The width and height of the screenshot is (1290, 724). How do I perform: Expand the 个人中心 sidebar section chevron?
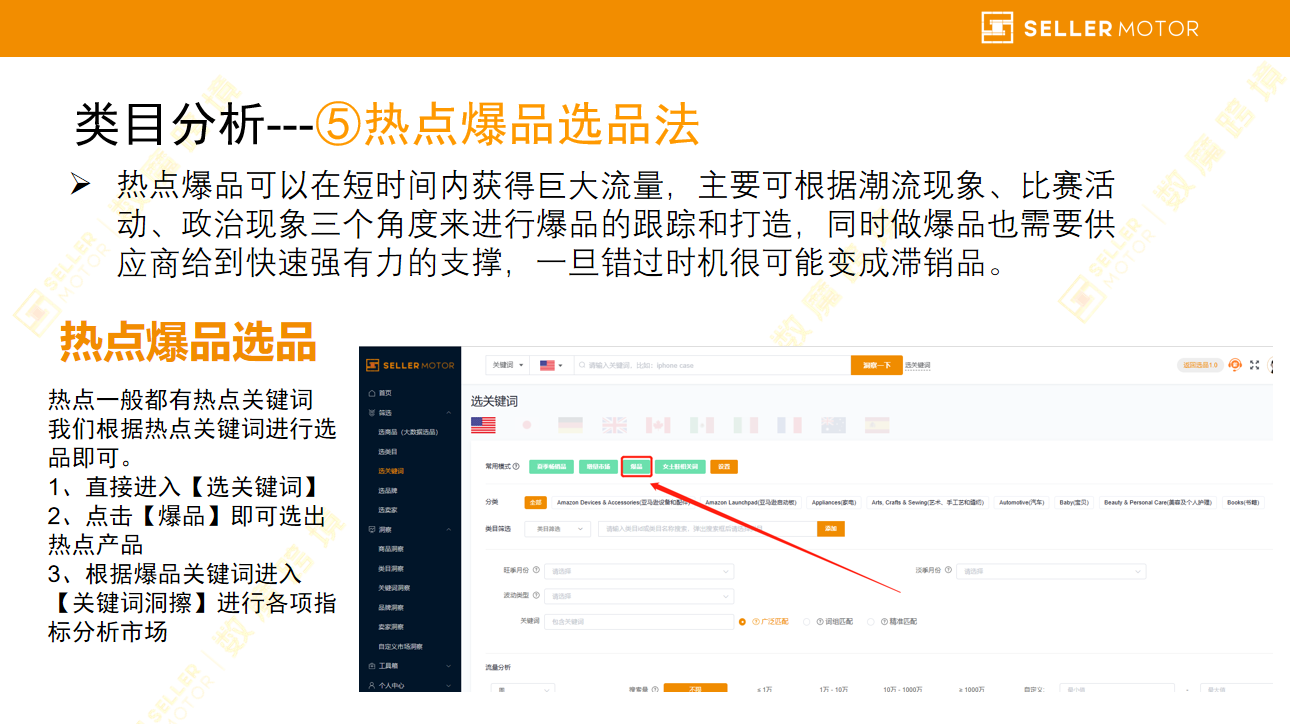point(449,685)
